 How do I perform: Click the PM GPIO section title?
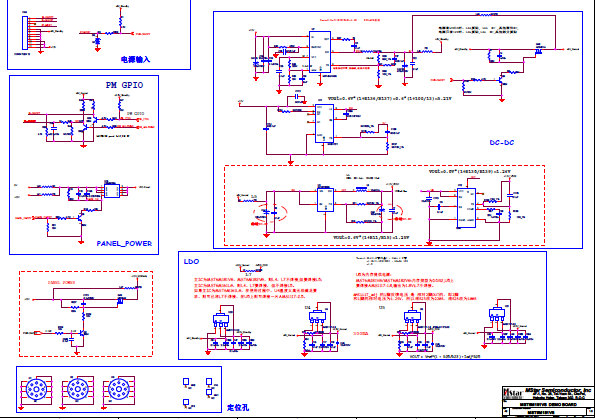124,85
